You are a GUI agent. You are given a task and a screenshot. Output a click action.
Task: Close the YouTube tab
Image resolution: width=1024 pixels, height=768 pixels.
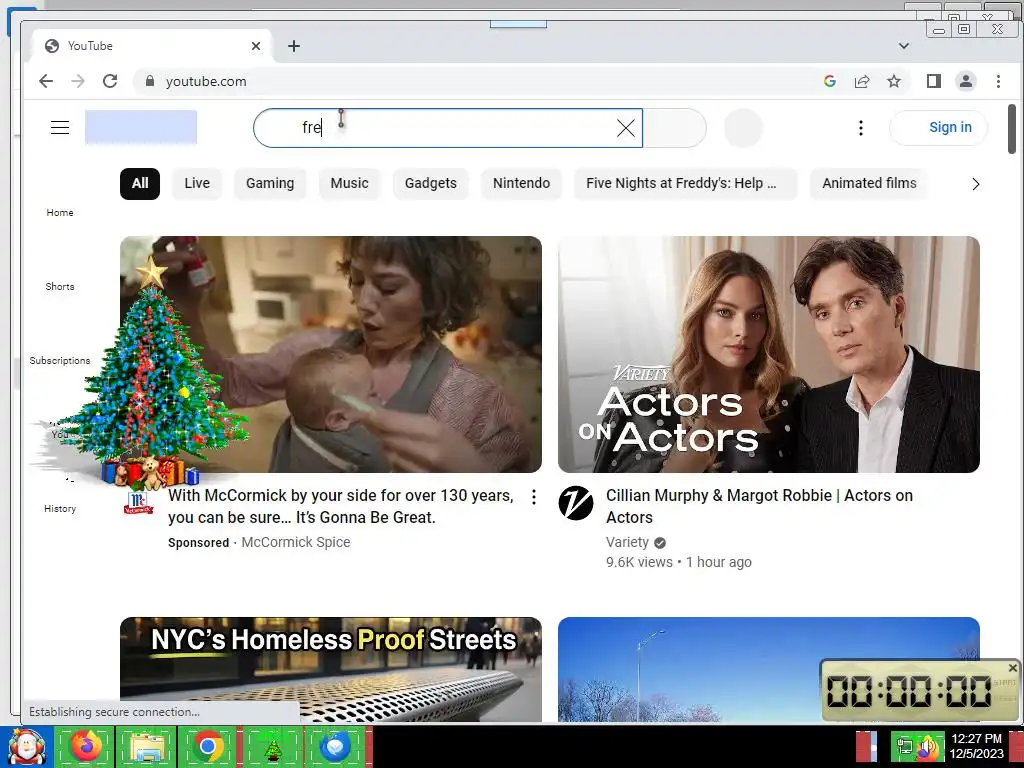pos(256,46)
